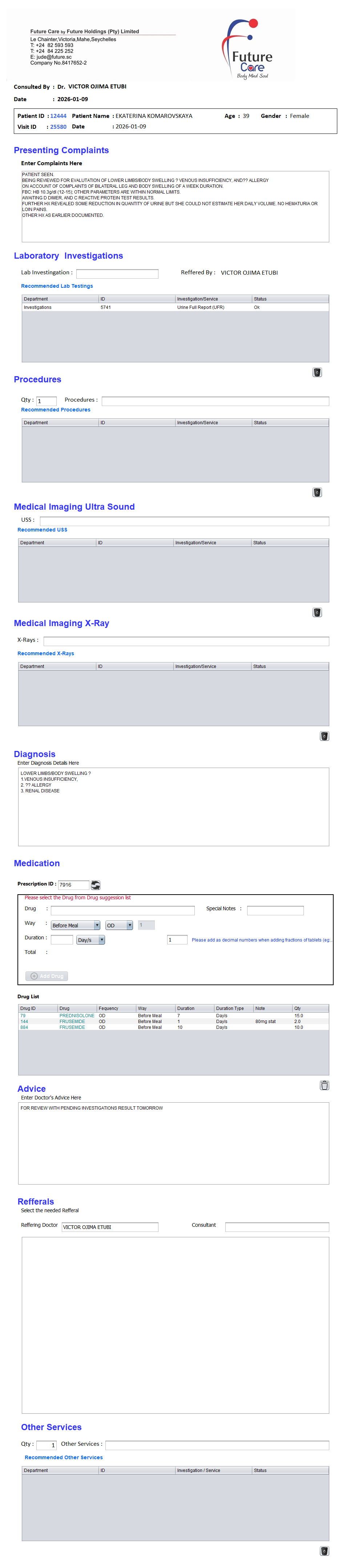Viewport: 338px width, 1568px height.
Task: Click the Lab Investigation input box
Action: 117,273
